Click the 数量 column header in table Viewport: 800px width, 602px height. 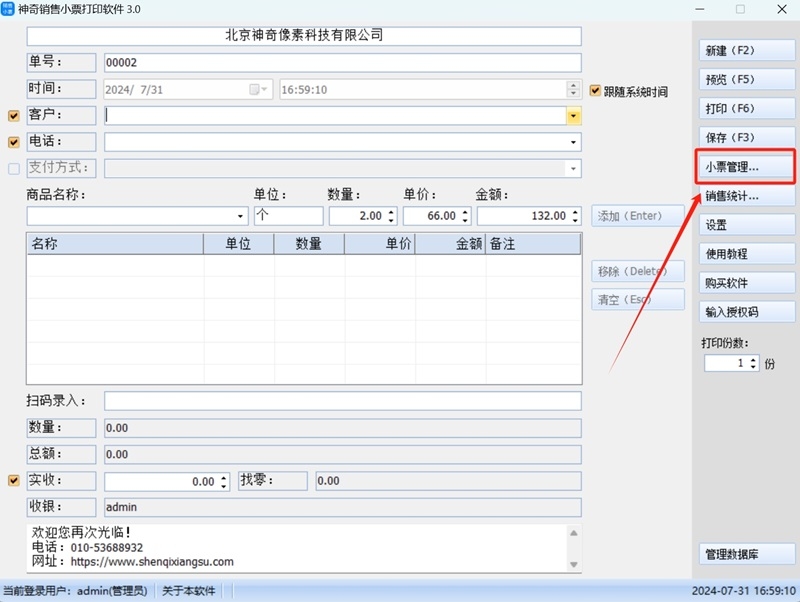point(309,244)
